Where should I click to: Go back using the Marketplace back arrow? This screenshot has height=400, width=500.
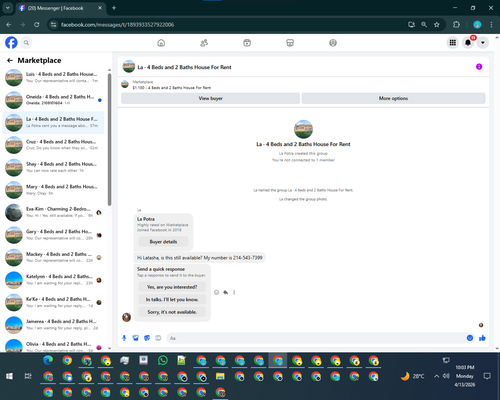(x=10, y=60)
